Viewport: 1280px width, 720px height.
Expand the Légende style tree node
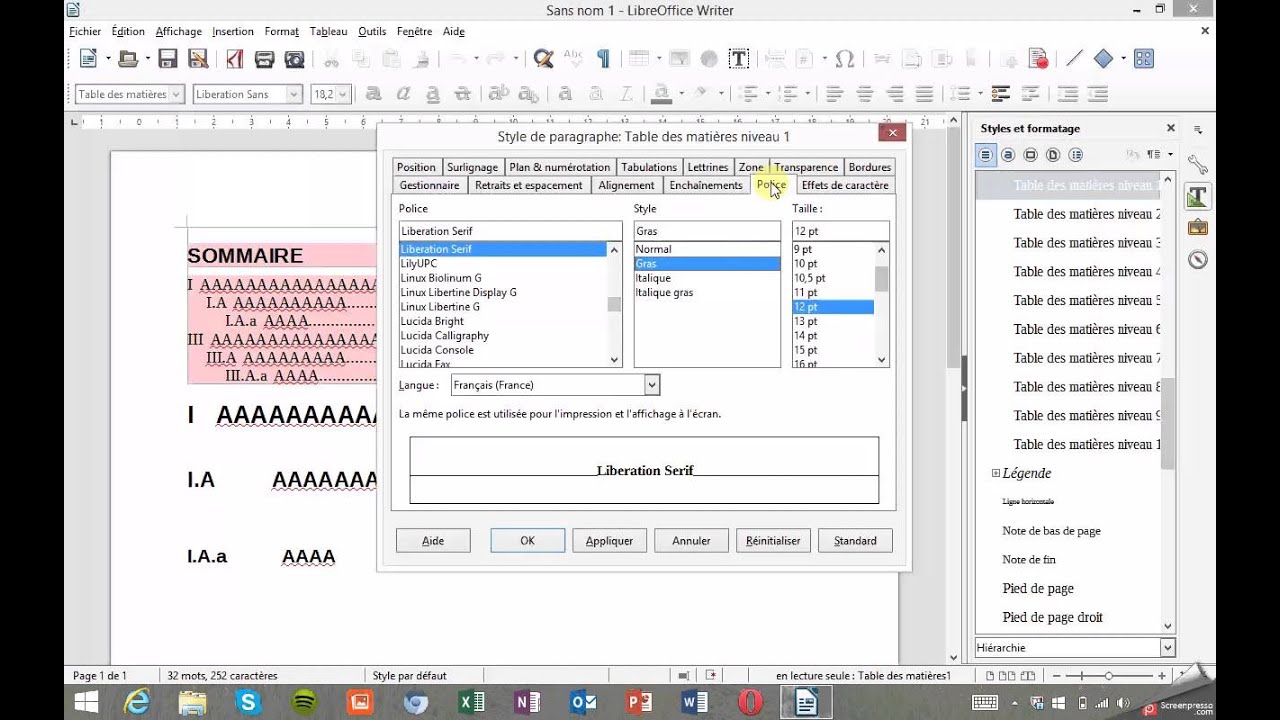click(996, 473)
